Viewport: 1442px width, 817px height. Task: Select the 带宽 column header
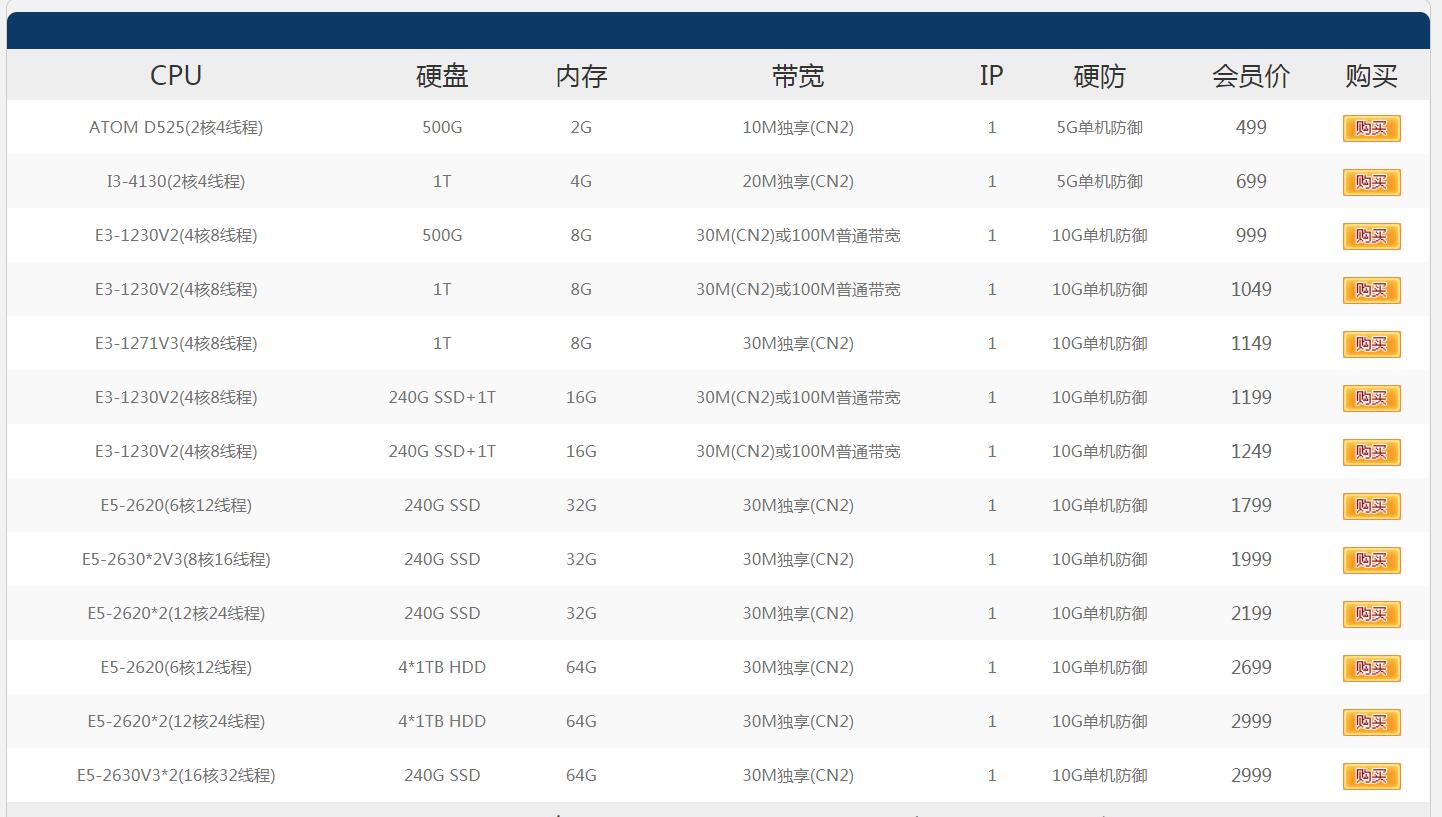[x=798, y=76]
